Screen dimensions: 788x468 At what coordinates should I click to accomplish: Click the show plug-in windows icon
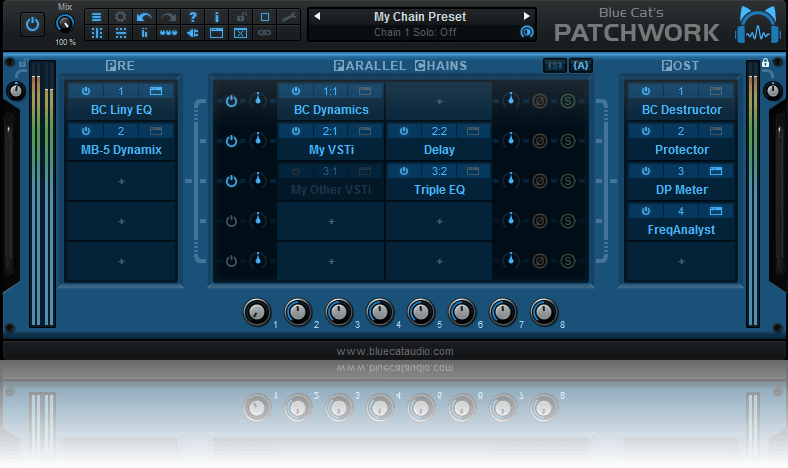pyautogui.click(x=217, y=33)
